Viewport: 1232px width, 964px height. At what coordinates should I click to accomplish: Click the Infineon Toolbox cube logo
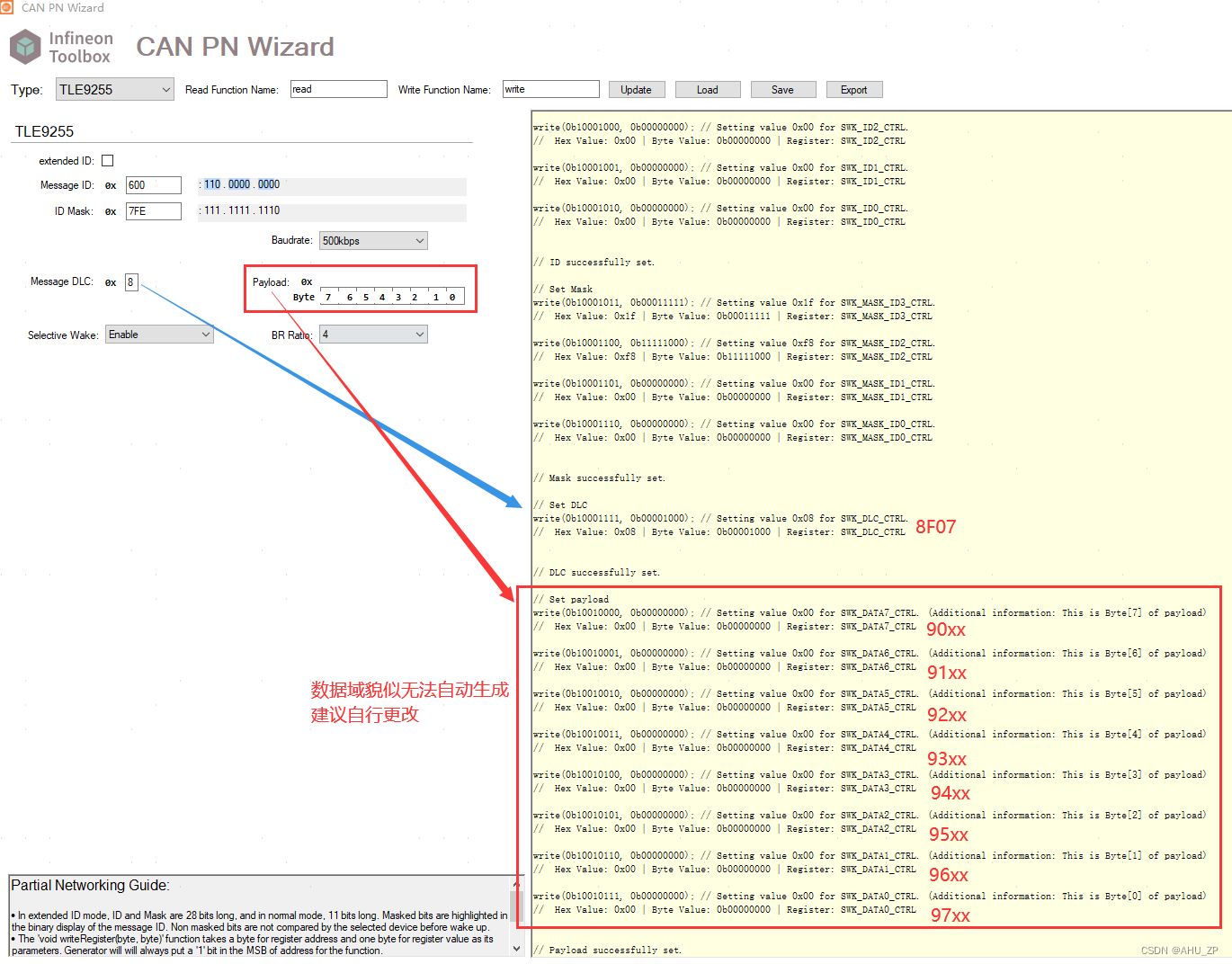(x=25, y=46)
